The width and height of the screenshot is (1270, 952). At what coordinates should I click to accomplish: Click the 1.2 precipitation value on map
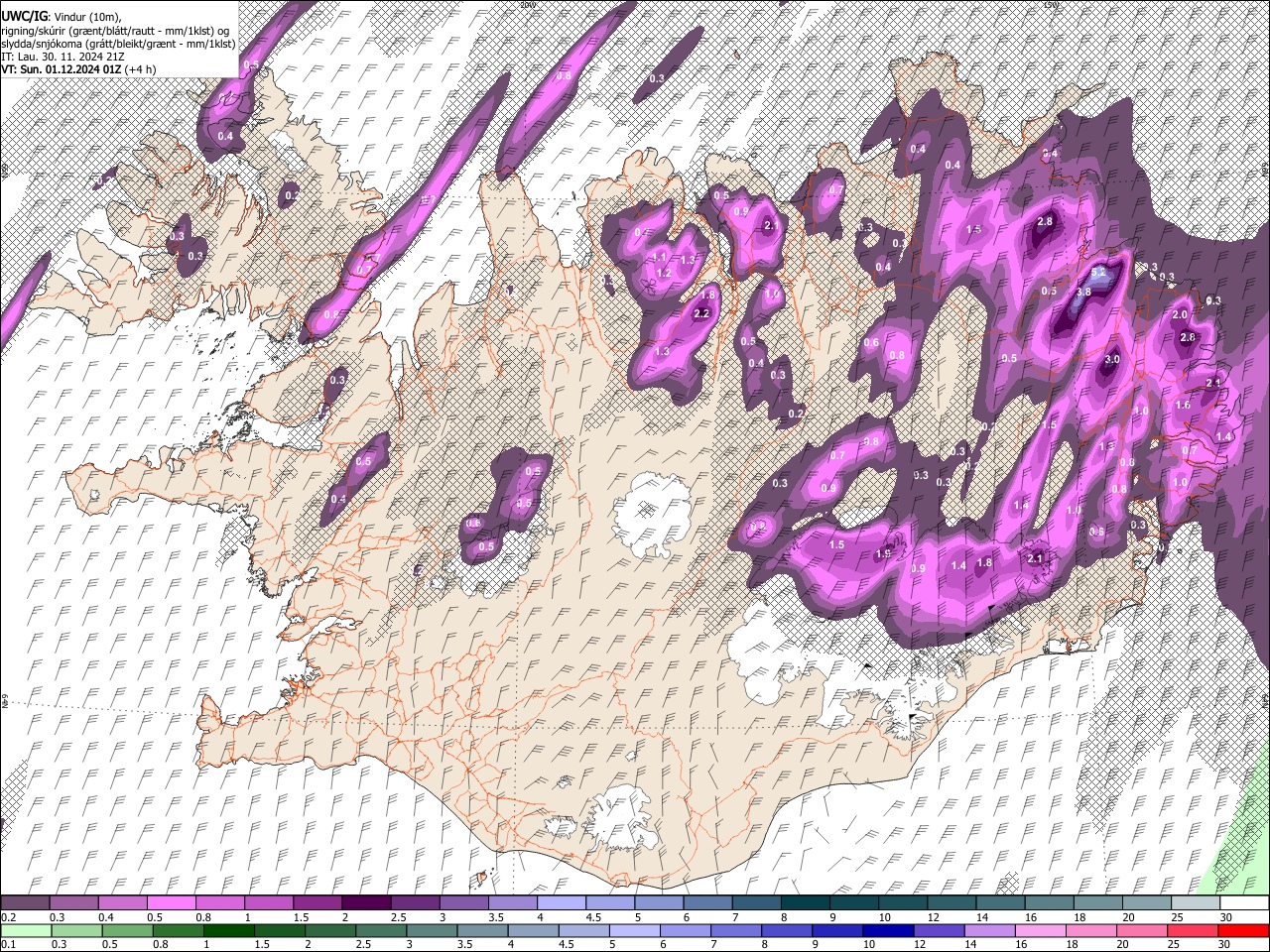click(x=665, y=273)
